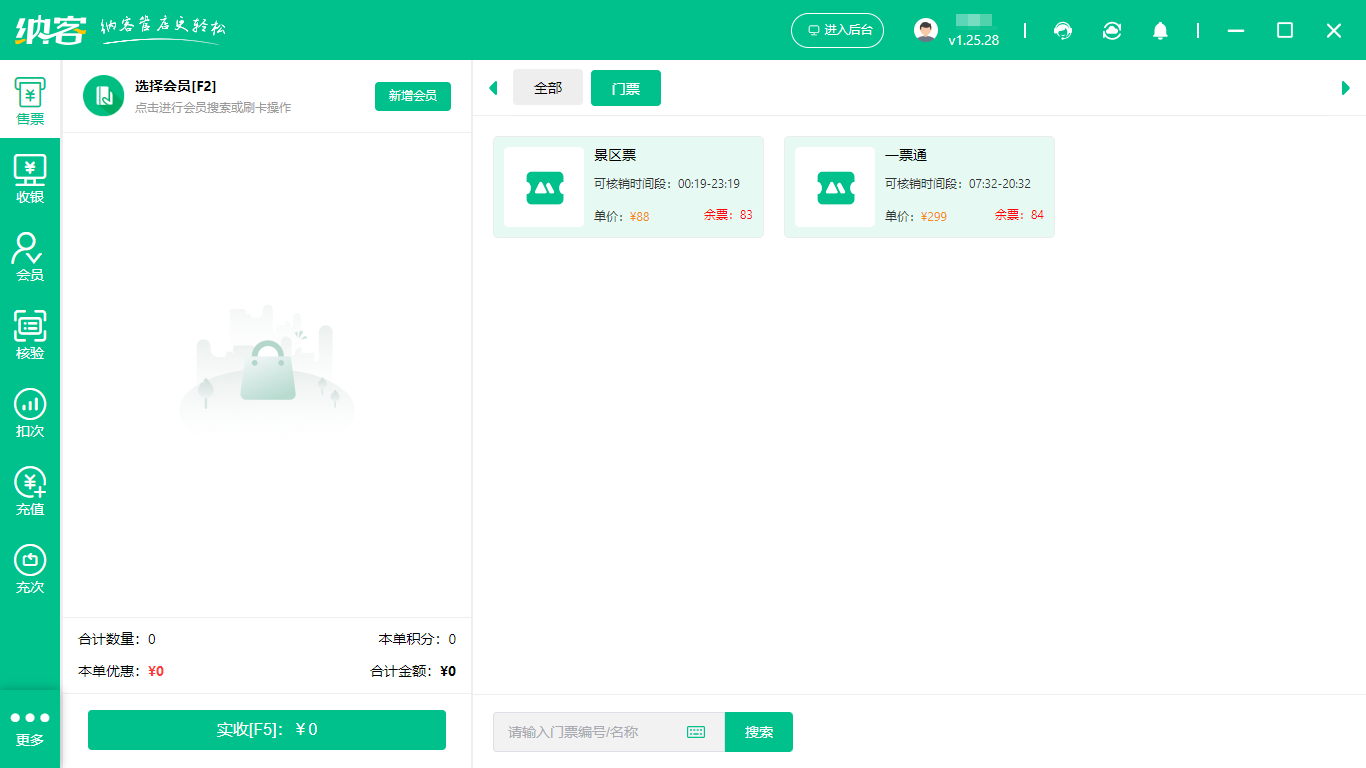1366x768 pixels.
Task: Select the 充次 session recharge module
Action: (x=30, y=567)
